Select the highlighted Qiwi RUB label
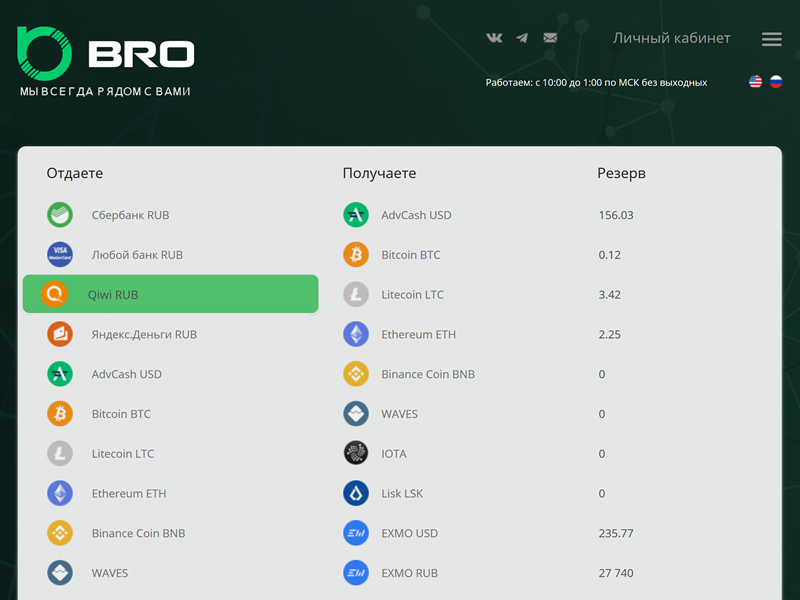Screen dimensions: 800x600 113,295
